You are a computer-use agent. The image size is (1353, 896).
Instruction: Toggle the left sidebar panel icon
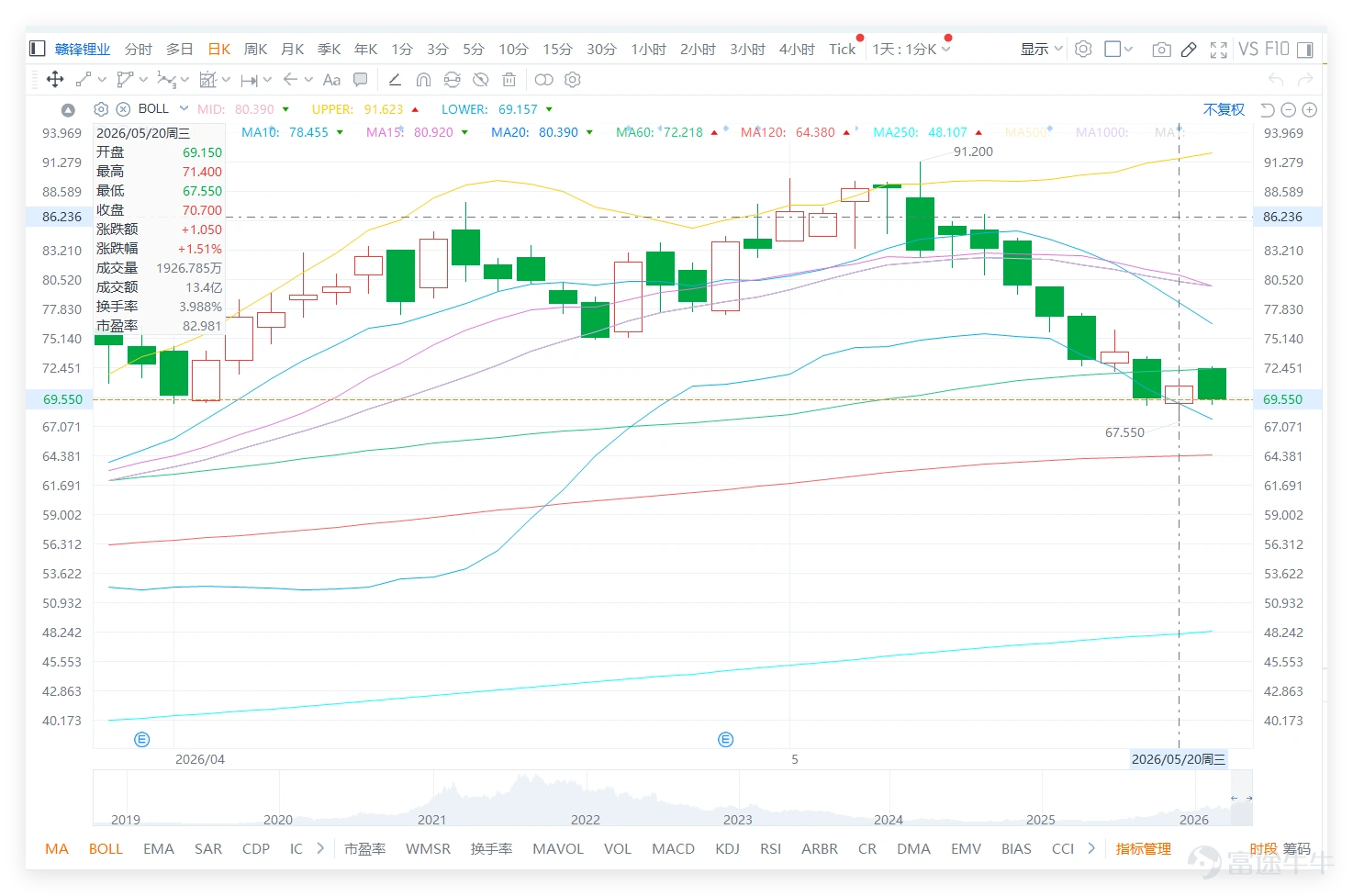tap(38, 49)
